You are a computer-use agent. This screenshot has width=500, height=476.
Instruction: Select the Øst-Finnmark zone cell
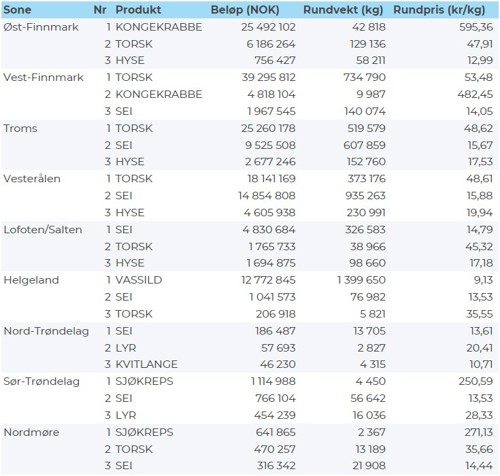coord(41,27)
